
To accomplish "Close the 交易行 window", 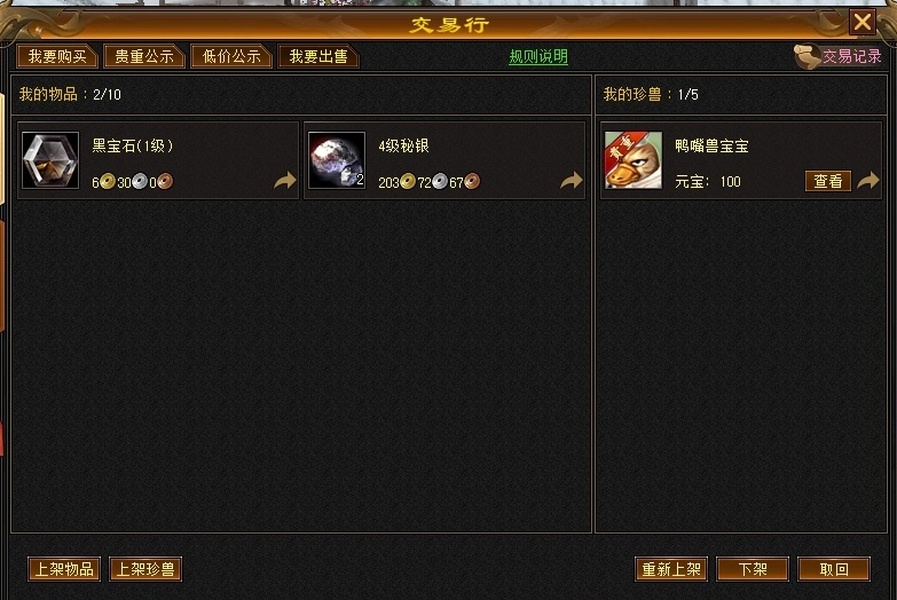I will (862, 22).
